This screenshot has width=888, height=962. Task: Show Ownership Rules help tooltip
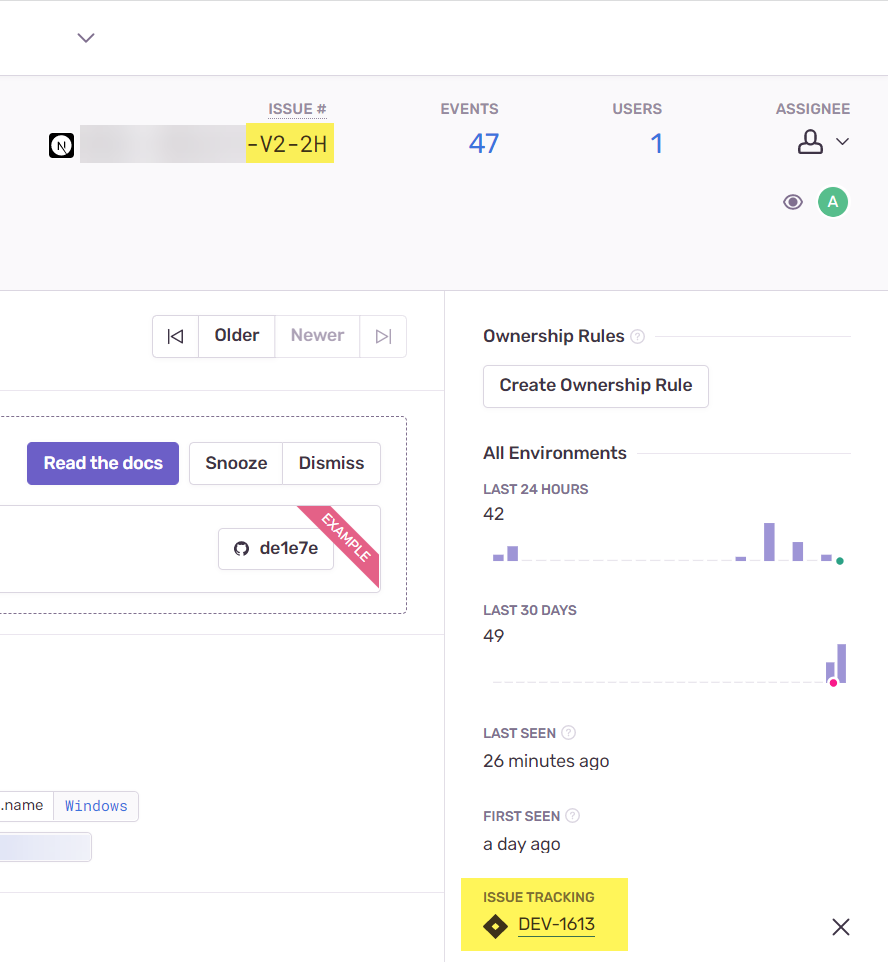[638, 336]
